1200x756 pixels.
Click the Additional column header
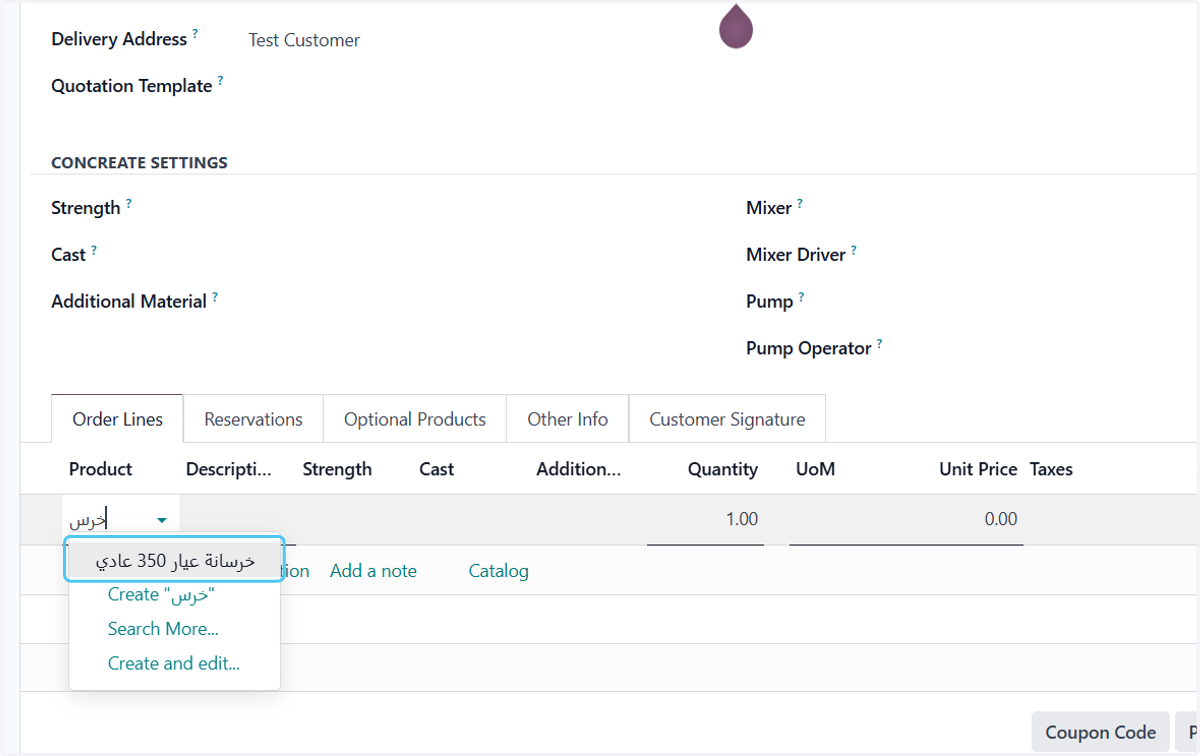pos(578,469)
